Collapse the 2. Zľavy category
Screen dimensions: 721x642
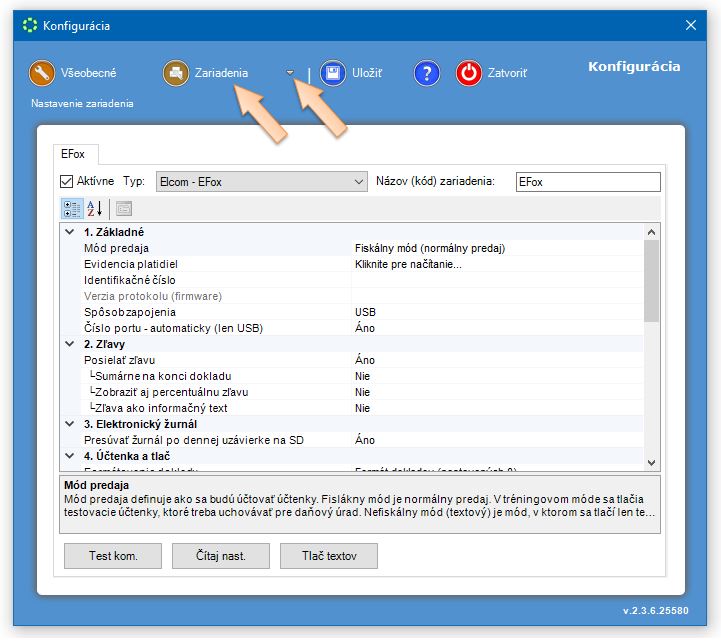(69, 344)
